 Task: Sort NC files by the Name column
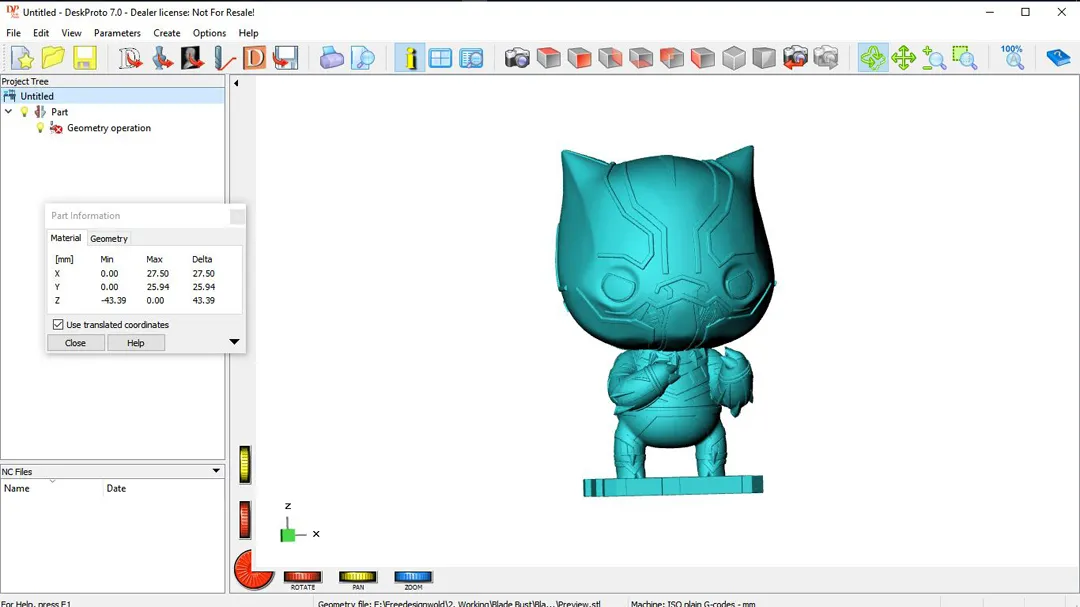pos(52,488)
